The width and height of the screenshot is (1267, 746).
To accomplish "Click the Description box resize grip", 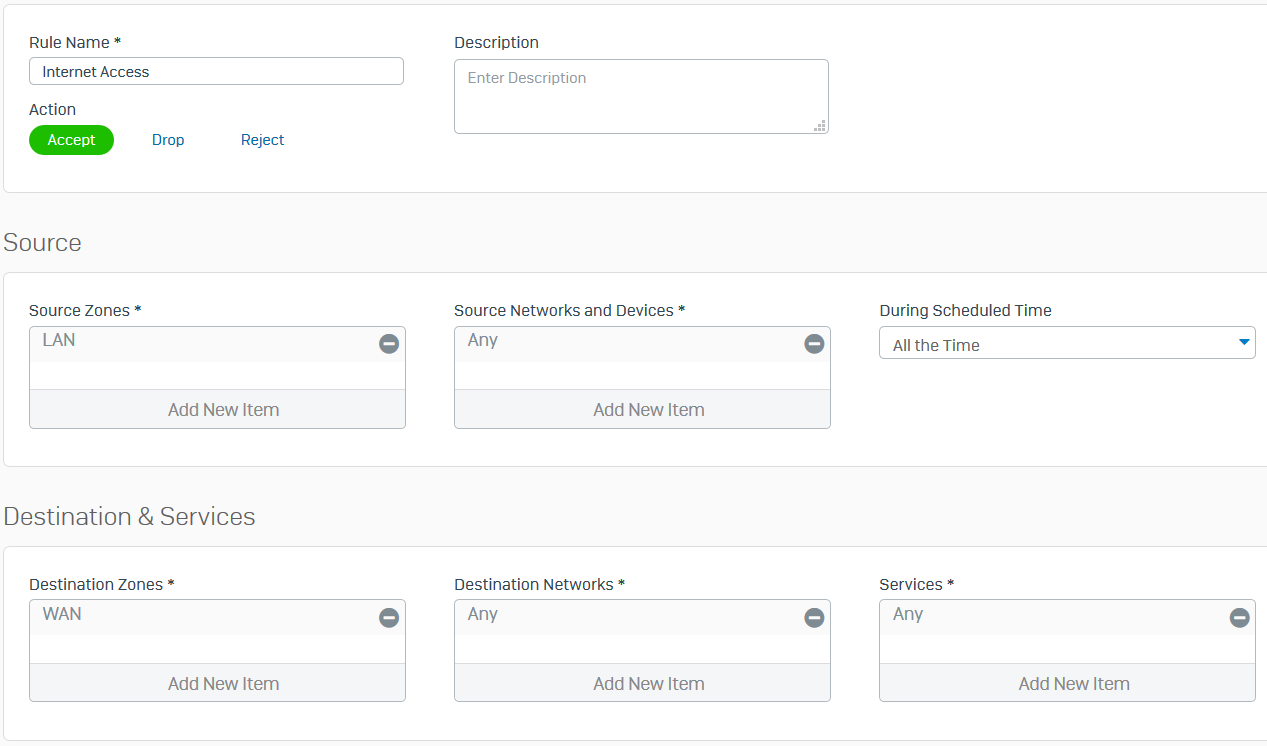I will (x=820, y=125).
